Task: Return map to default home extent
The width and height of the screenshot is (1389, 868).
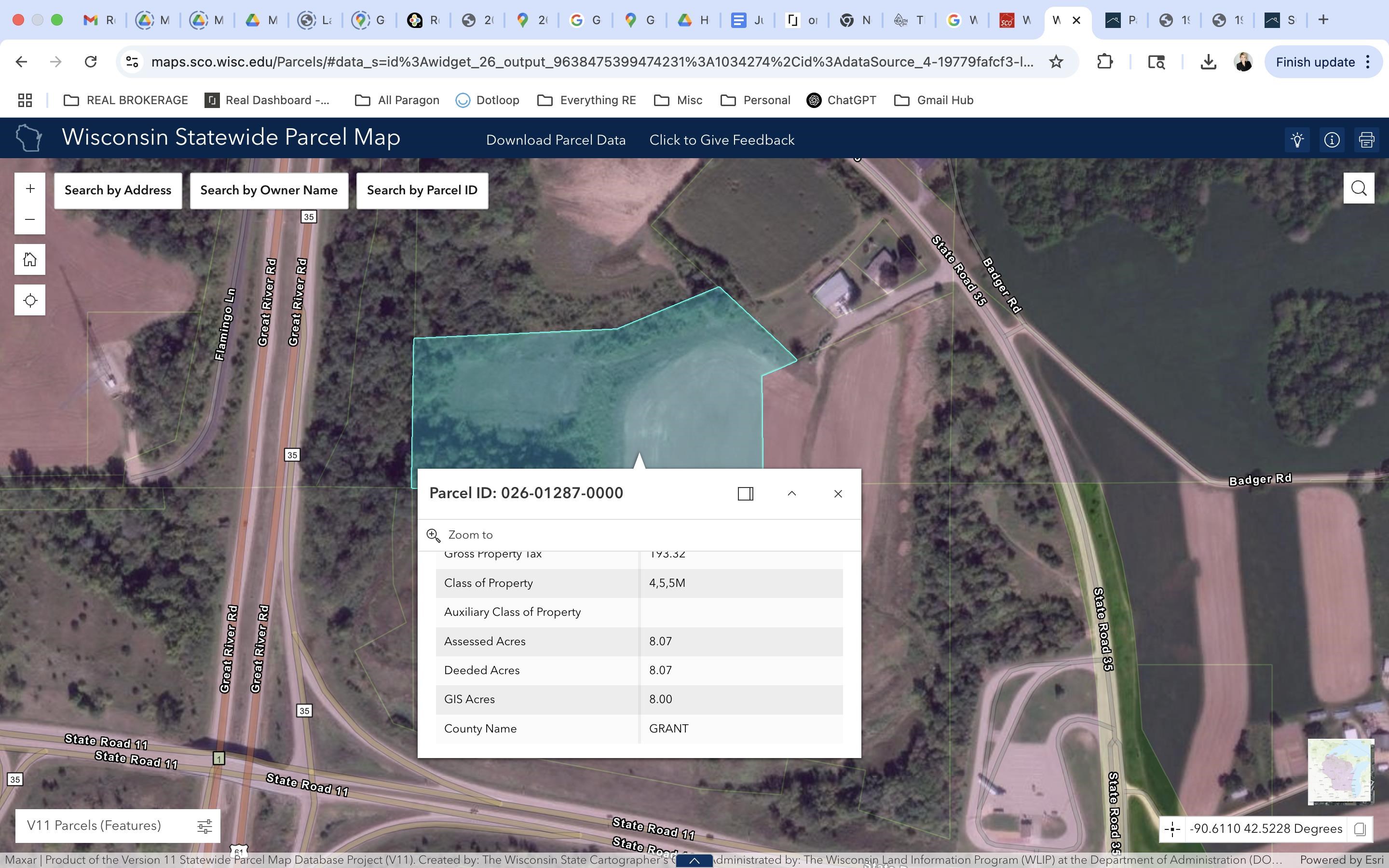Action: tap(30, 259)
